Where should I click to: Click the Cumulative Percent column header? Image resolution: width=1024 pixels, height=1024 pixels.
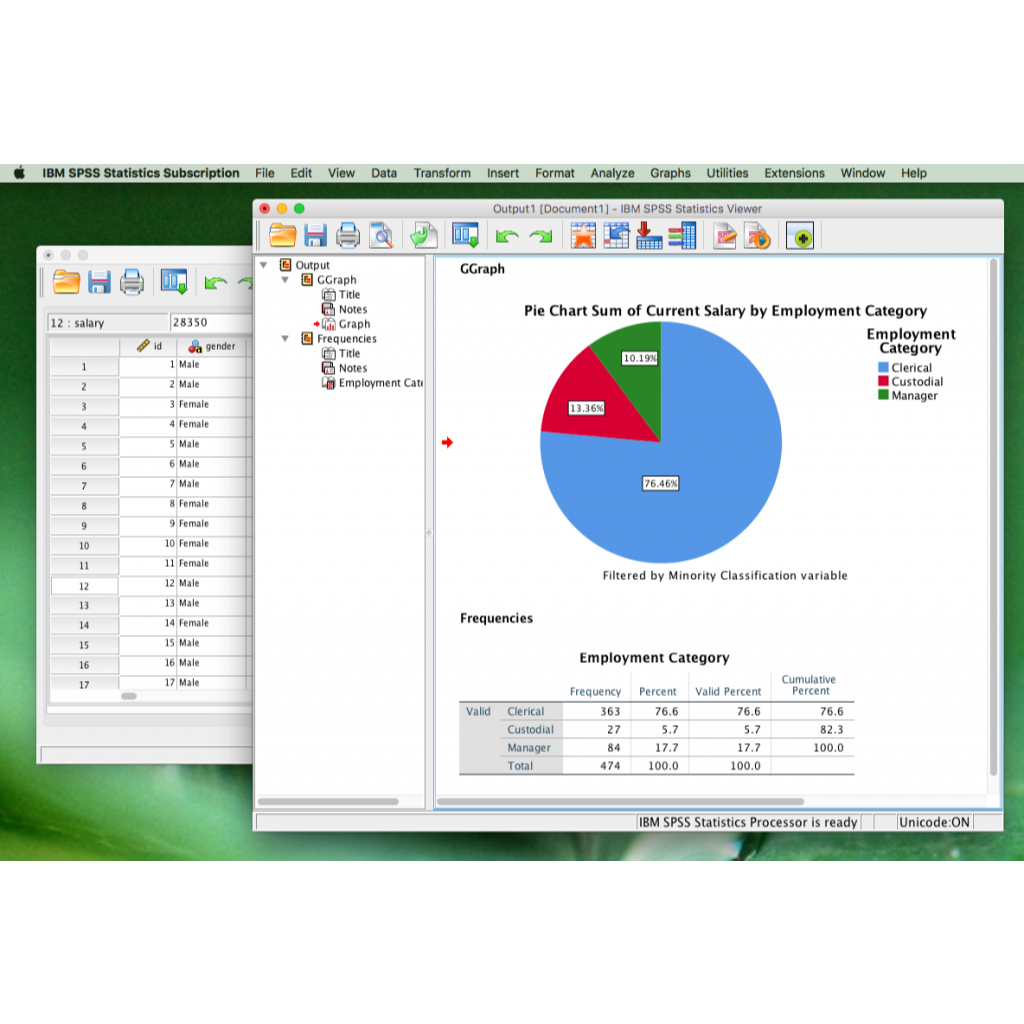pos(808,685)
